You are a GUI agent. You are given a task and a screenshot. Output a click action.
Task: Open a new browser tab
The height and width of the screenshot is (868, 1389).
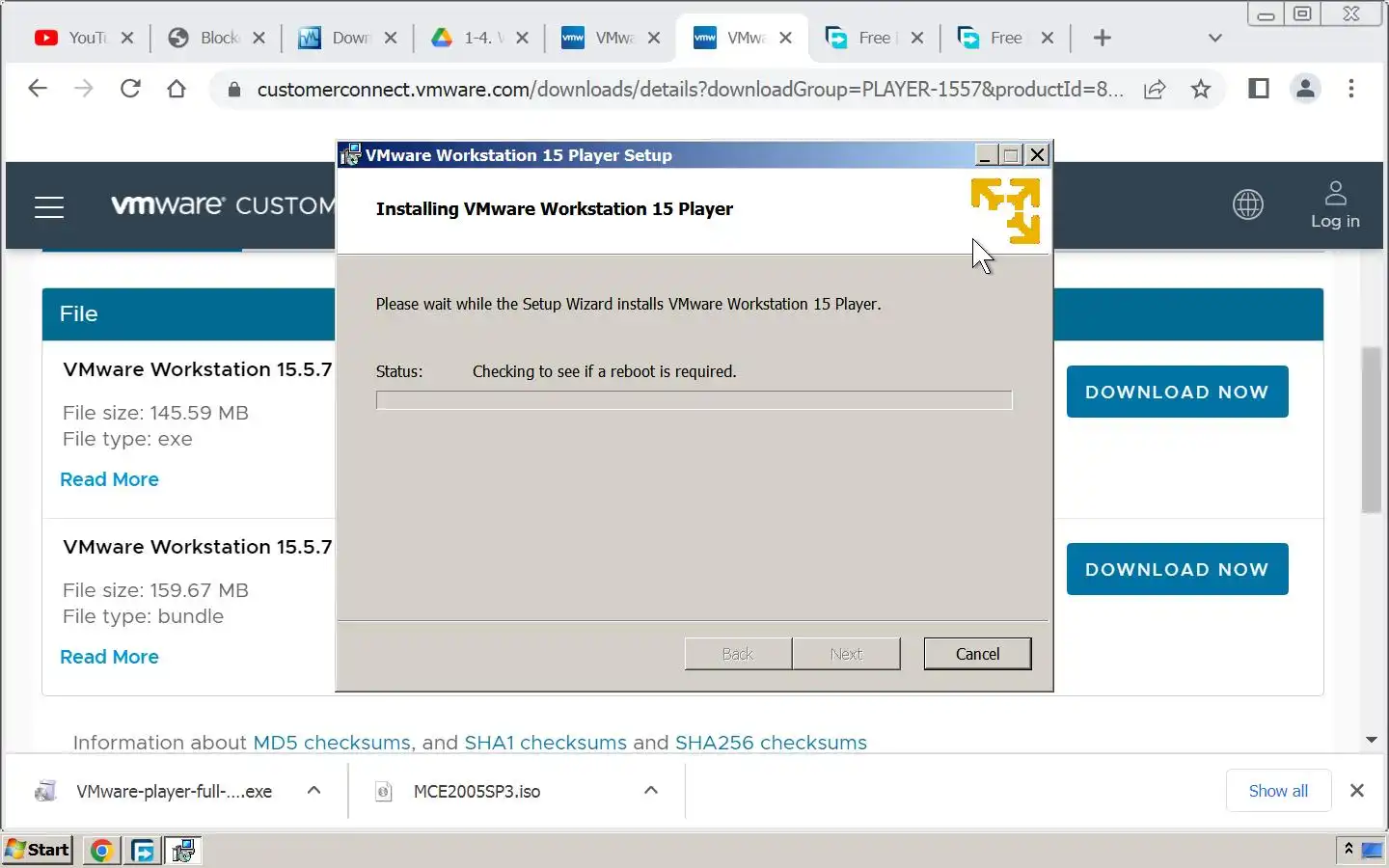click(x=1103, y=38)
